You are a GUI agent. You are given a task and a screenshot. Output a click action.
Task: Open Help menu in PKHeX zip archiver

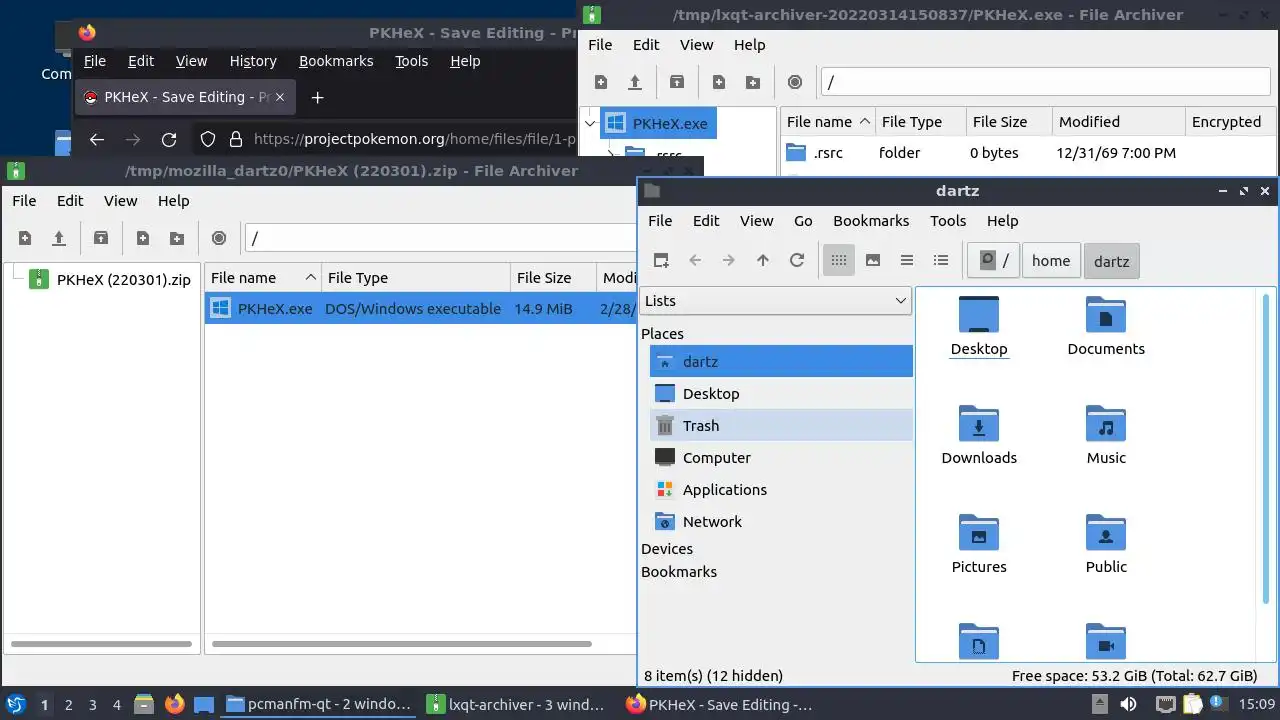pyautogui.click(x=173, y=201)
